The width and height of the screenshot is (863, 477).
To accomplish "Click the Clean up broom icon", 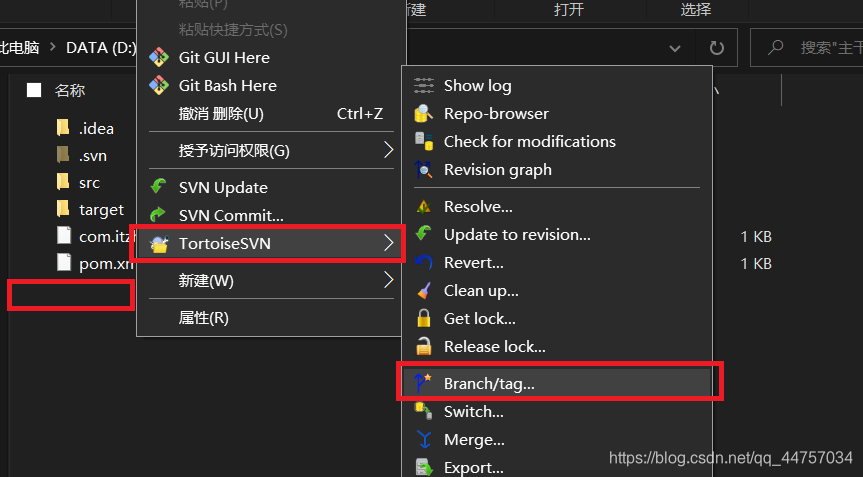I will point(424,291).
